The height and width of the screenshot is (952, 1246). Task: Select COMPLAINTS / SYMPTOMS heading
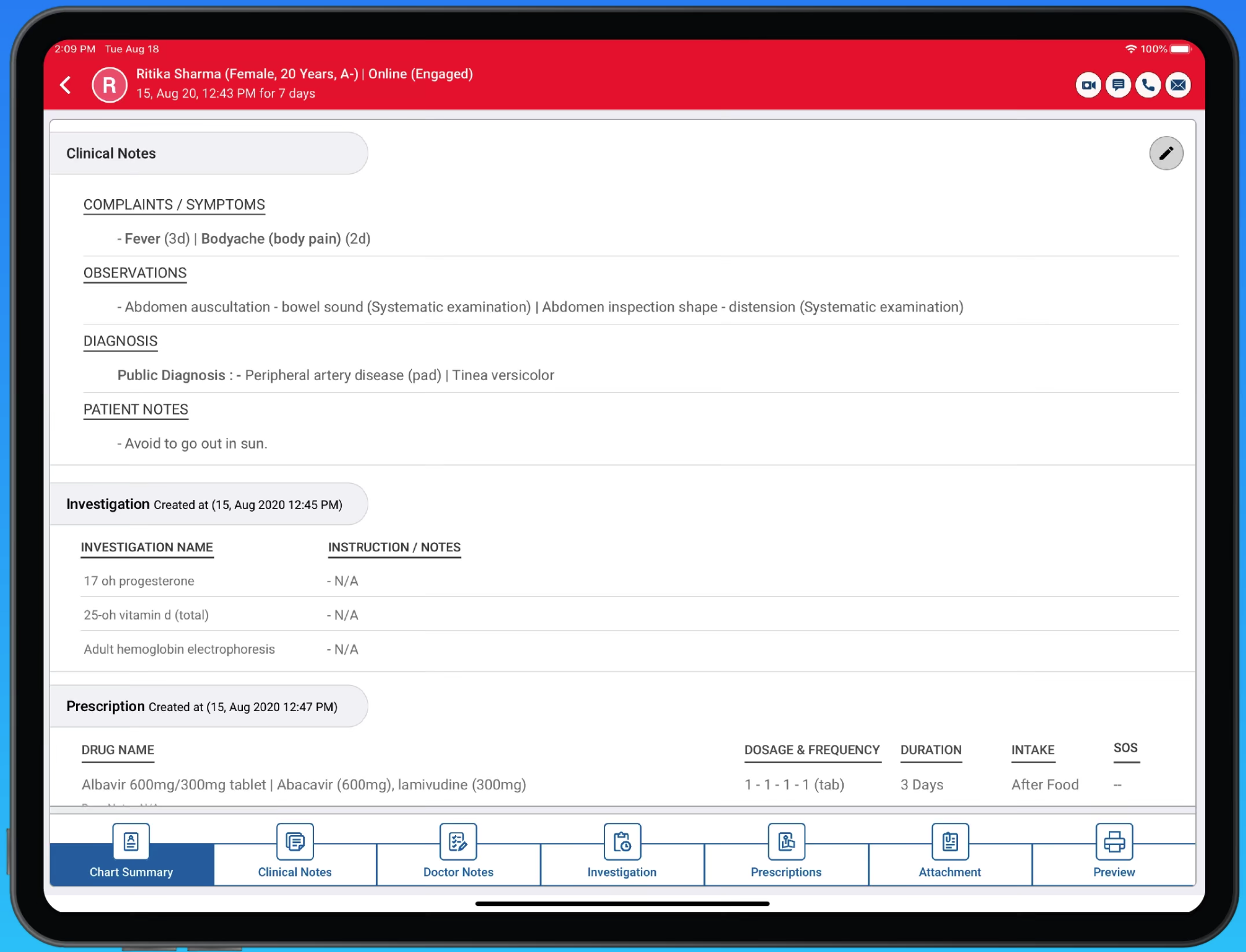pos(174,205)
